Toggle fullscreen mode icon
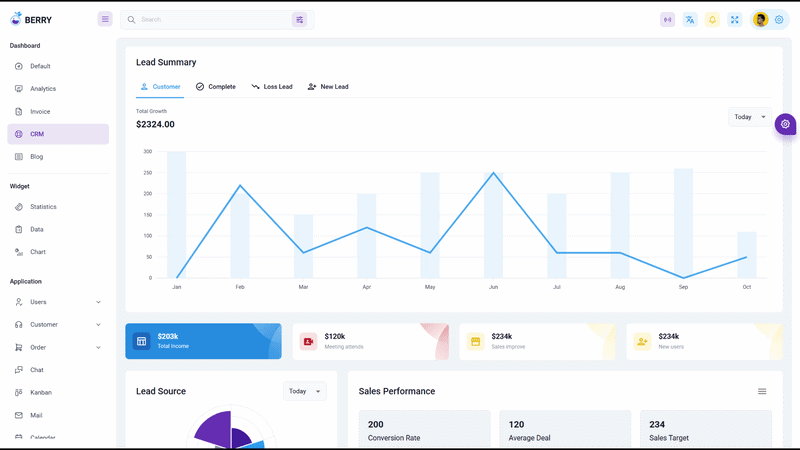The height and width of the screenshot is (450, 800). coord(735,20)
